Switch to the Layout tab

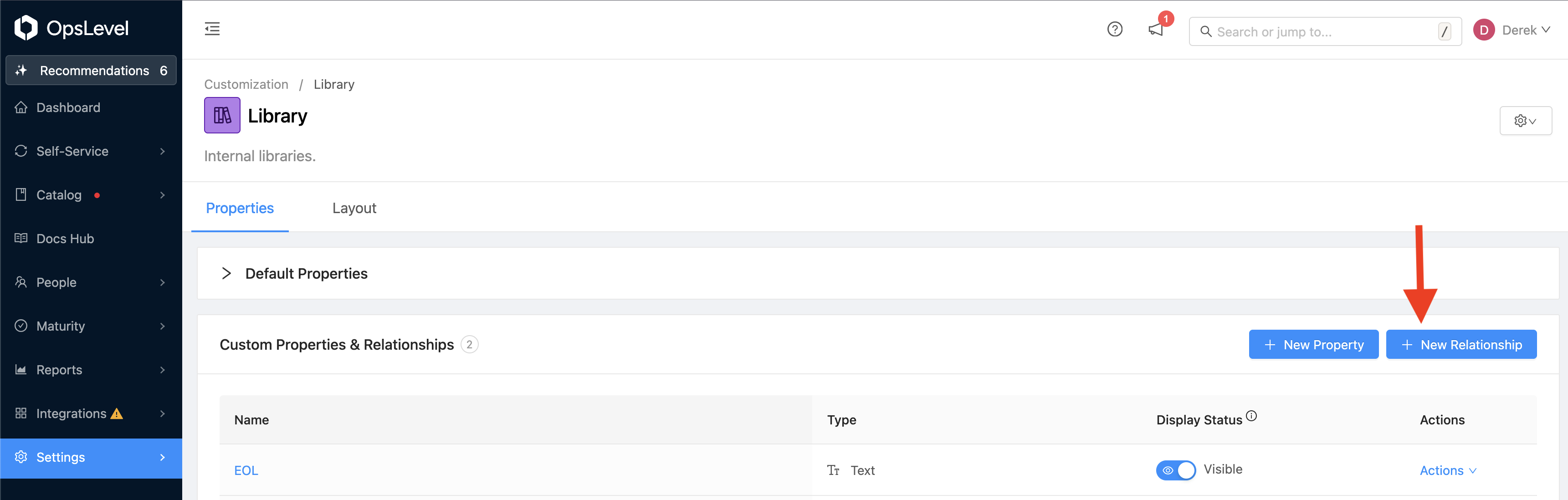[354, 208]
